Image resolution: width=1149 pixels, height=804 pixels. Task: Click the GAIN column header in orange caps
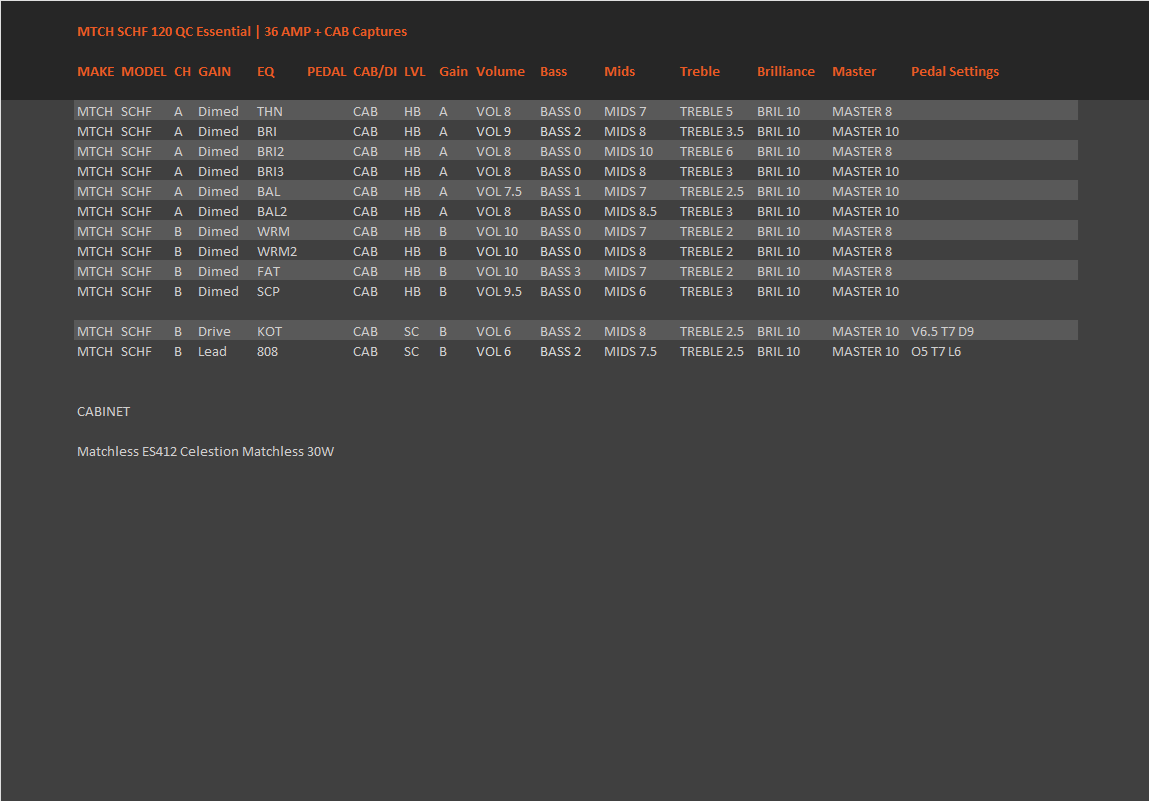(x=214, y=72)
